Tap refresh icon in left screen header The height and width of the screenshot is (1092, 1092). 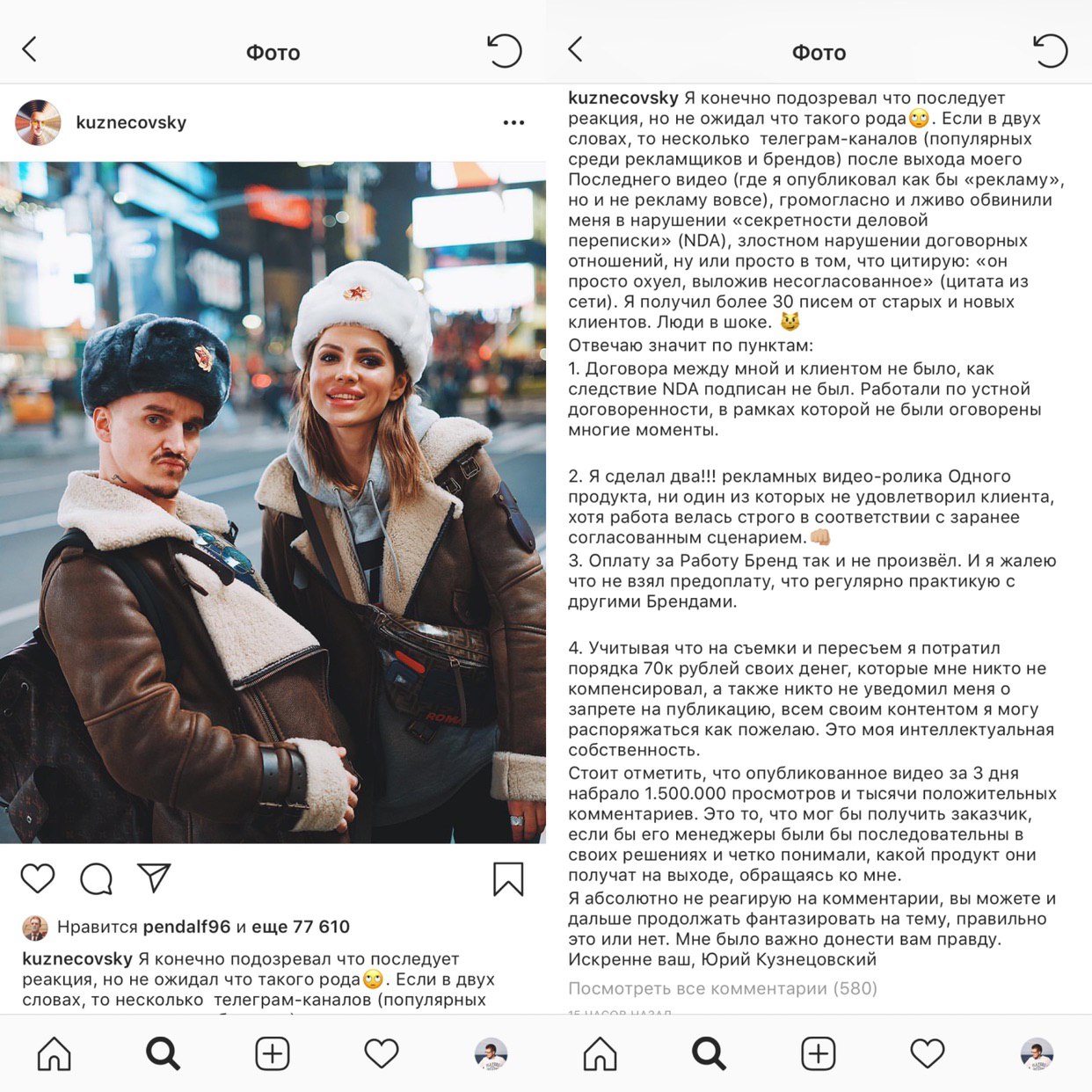(505, 51)
